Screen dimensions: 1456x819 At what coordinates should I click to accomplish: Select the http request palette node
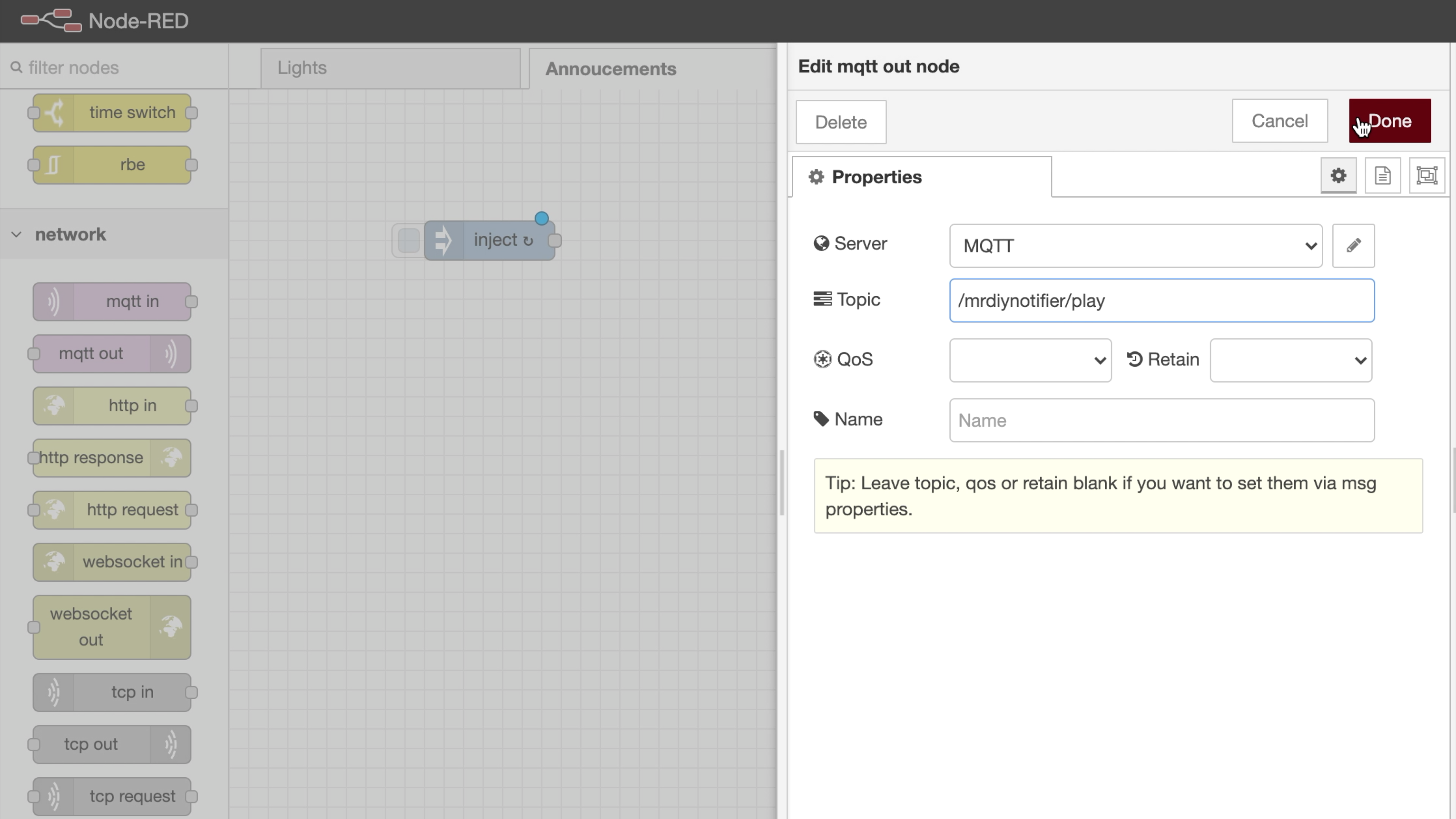[111, 510]
